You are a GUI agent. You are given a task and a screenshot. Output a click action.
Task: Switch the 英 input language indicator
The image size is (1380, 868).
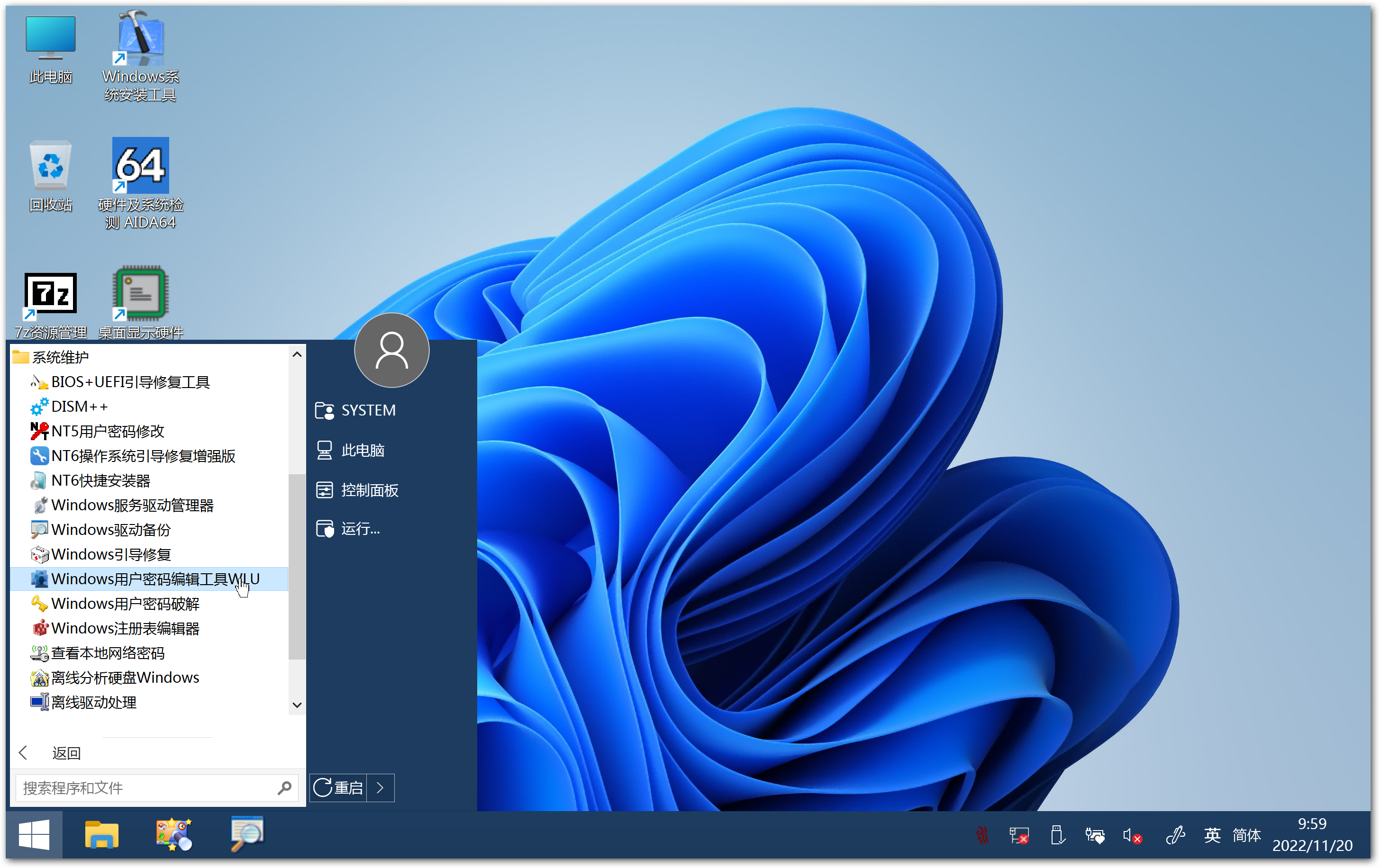[x=1213, y=835]
